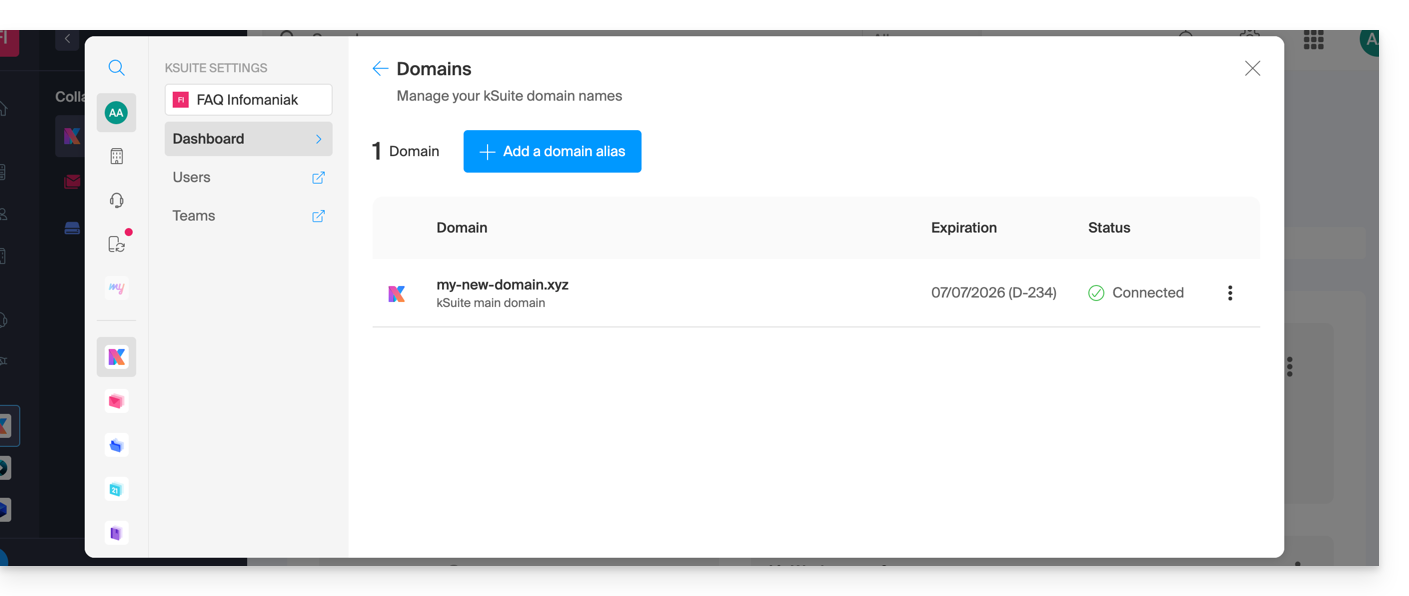
Task: Click the 'my' logo icon in sidebar
Action: (116, 288)
